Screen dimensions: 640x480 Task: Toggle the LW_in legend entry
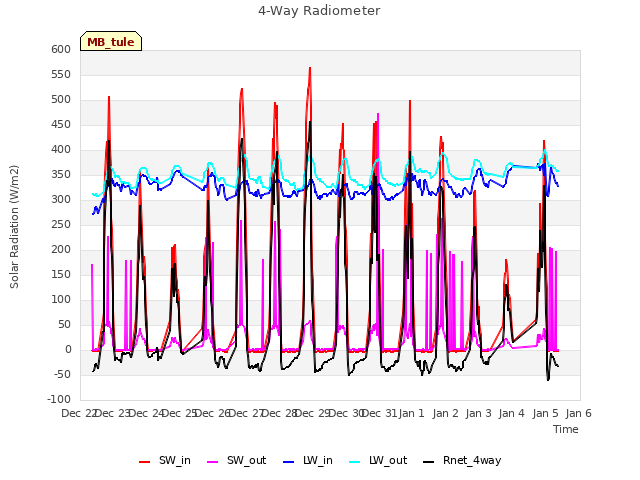(x=308, y=460)
